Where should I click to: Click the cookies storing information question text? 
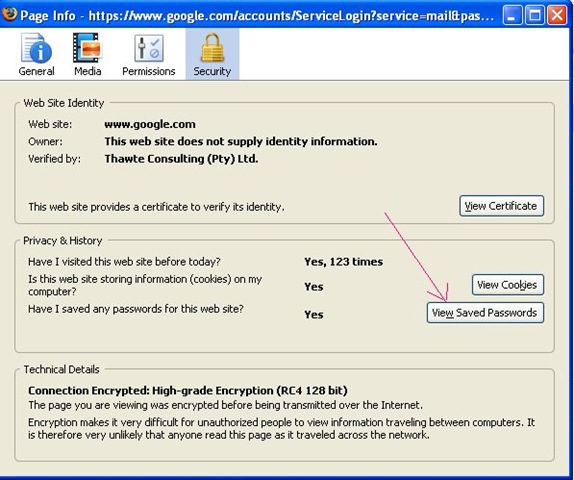click(x=145, y=285)
